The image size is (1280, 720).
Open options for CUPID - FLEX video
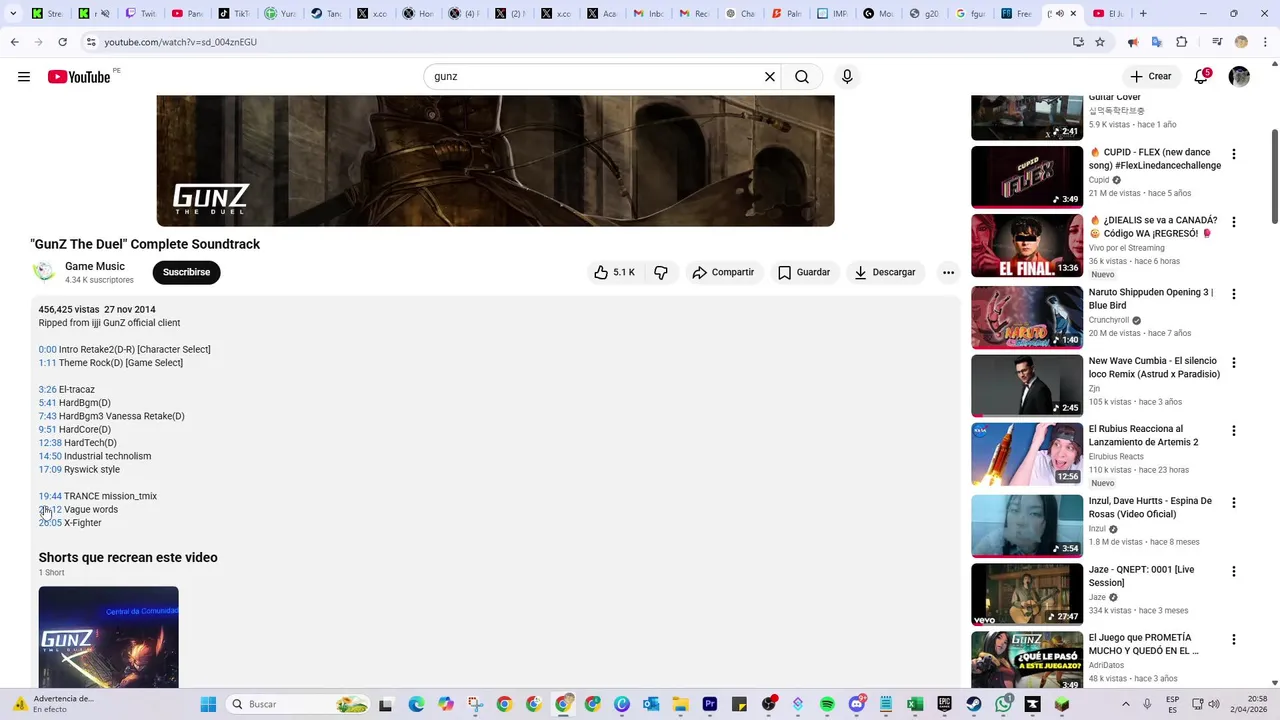click(1234, 154)
